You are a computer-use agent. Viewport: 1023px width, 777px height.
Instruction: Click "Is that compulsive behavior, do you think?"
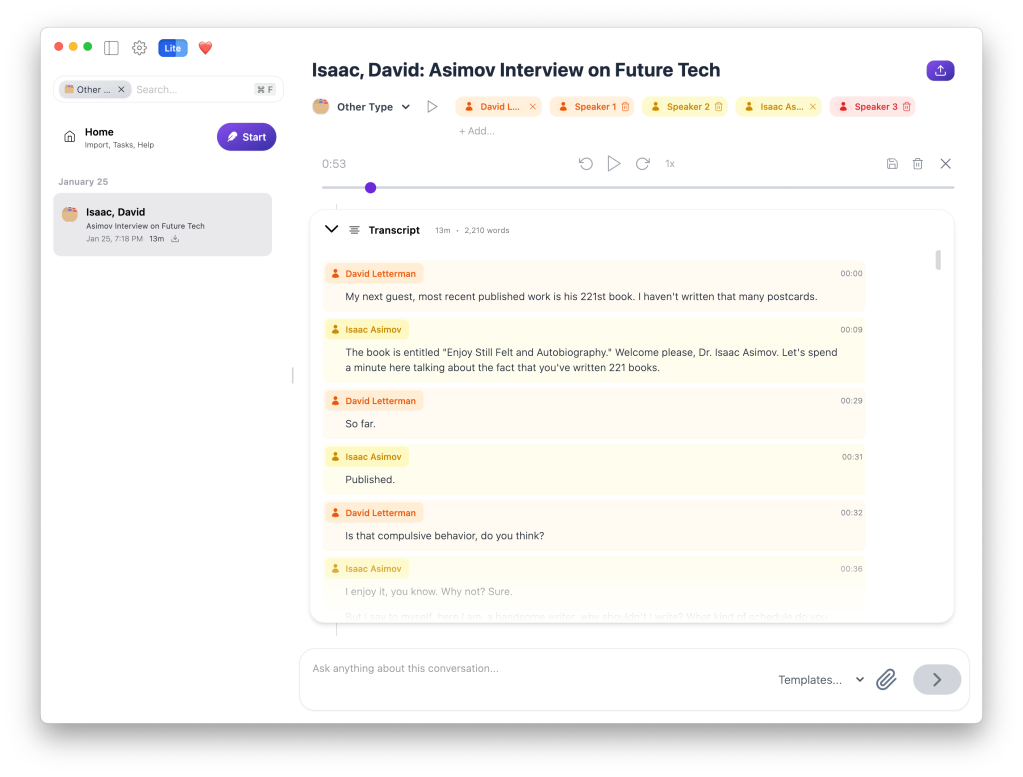click(x=444, y=536)
